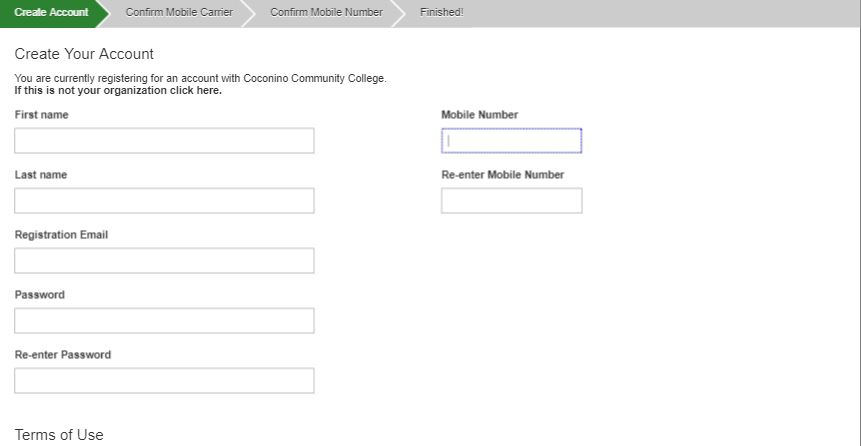Screen dimensions: 861x446
Task: Click the Mobile Number label
Action: pyautogui.click(x=479, y=115)
